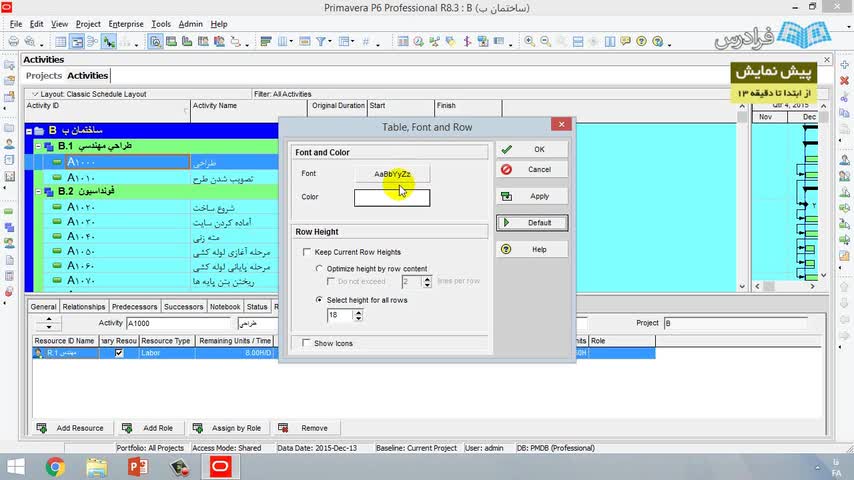Viewport: 854px width, 480px height.
Task: Toggle the Do not exceed checkbox
Action: (331, 281)
